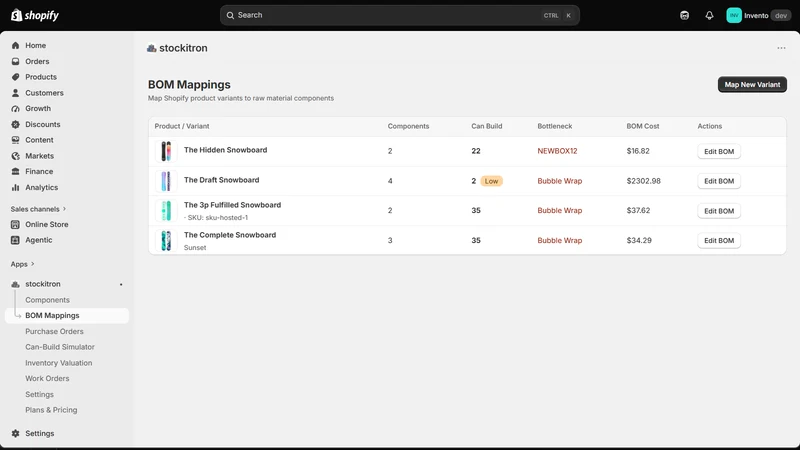
Task: Click the Product / Variant column header
Action: 182,126
